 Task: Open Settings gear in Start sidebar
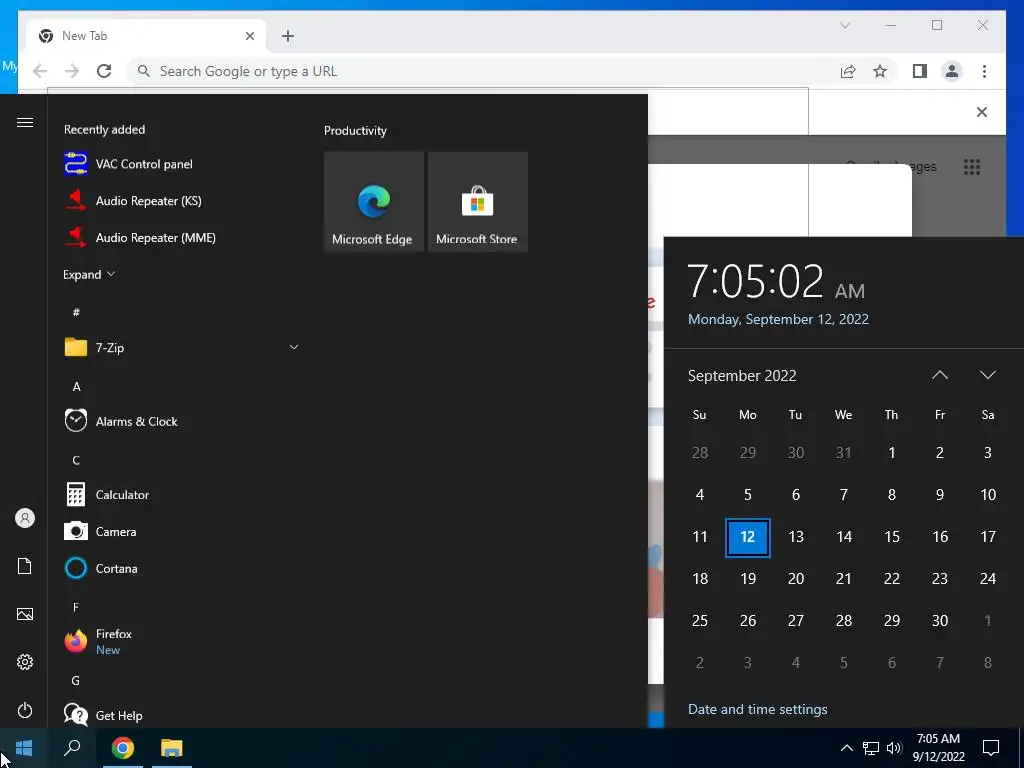(25, 662)
